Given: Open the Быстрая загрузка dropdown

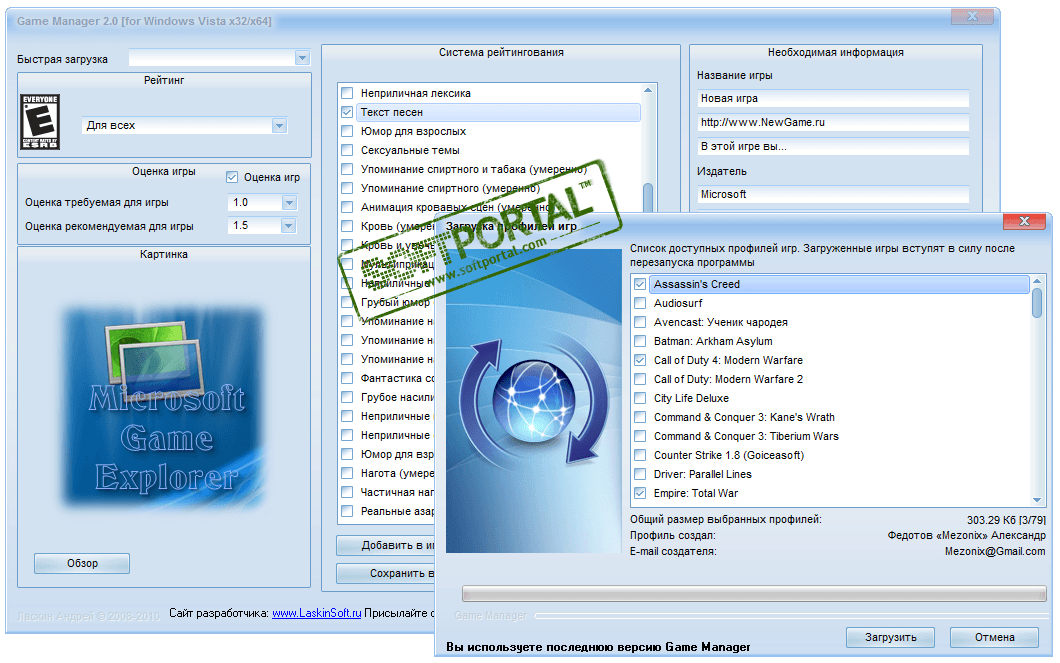Looking at the screenshot, I should pyautogui.click(x=302, y=58).
